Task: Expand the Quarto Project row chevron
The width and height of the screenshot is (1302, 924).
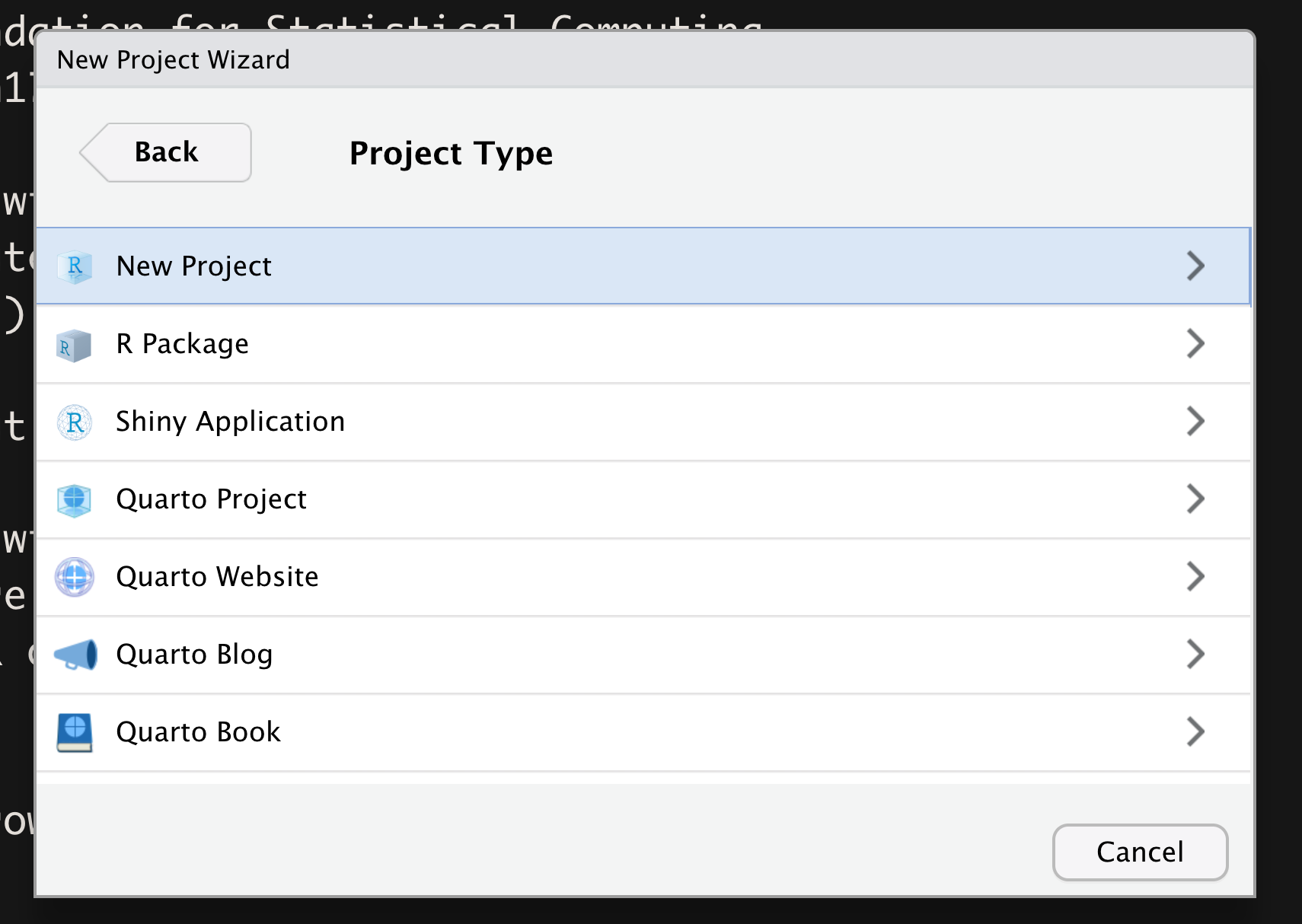Action: (x=1195, y=499)
